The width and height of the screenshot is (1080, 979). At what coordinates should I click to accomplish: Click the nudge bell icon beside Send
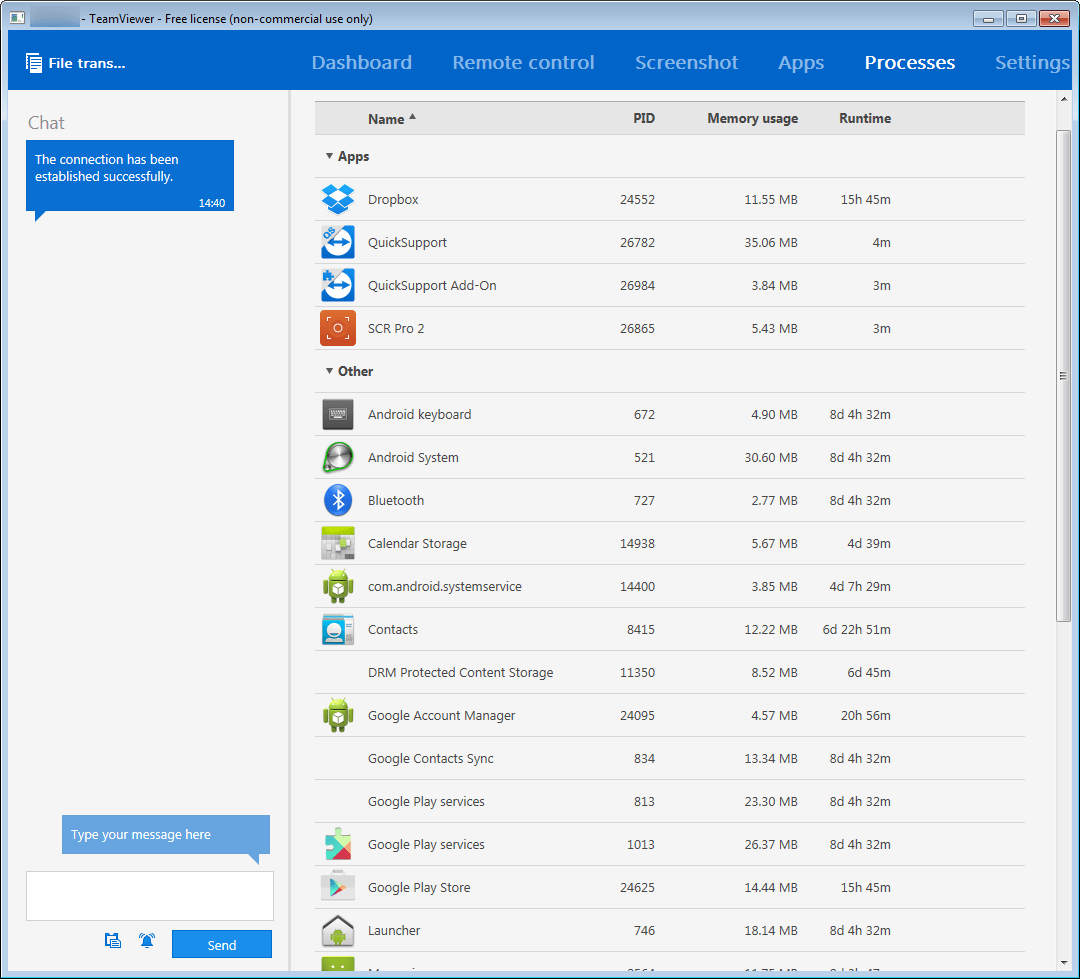147,940
